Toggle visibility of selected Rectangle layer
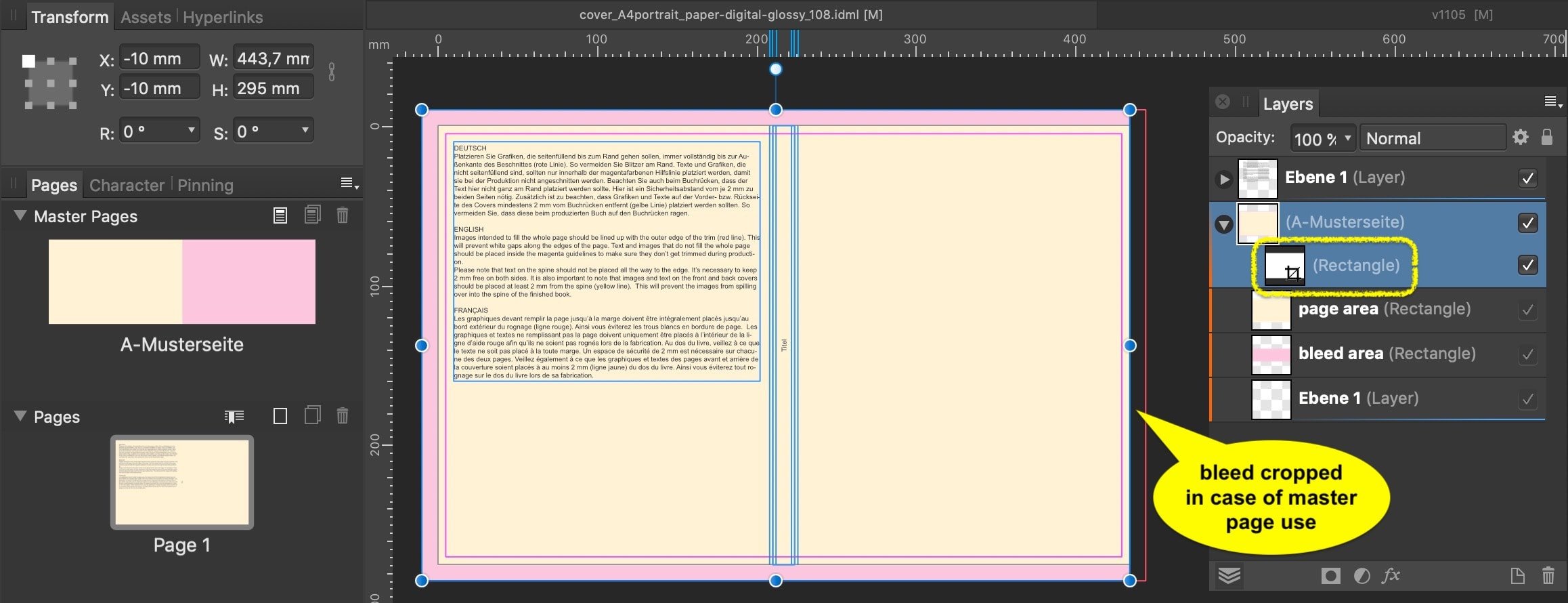1568x603 pixels. pos(1527,265)
